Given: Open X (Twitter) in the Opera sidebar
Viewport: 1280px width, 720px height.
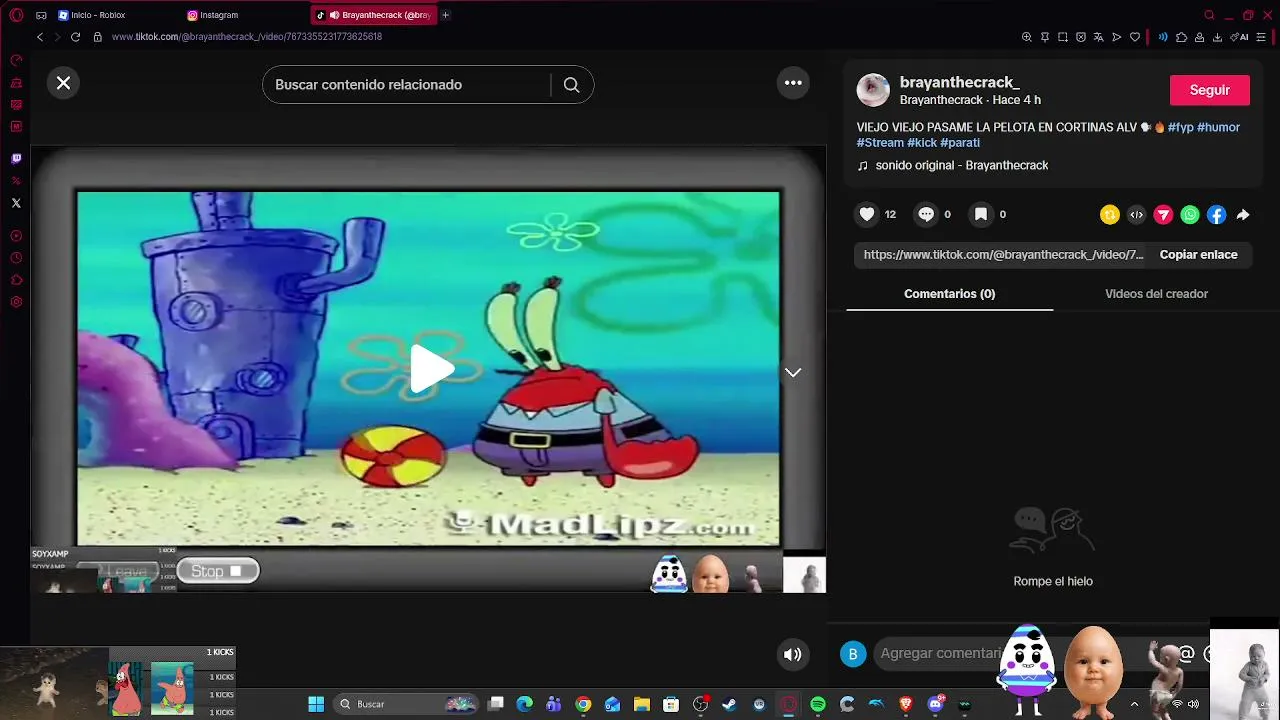Looking at the screenshot, I should pos(16,203).
